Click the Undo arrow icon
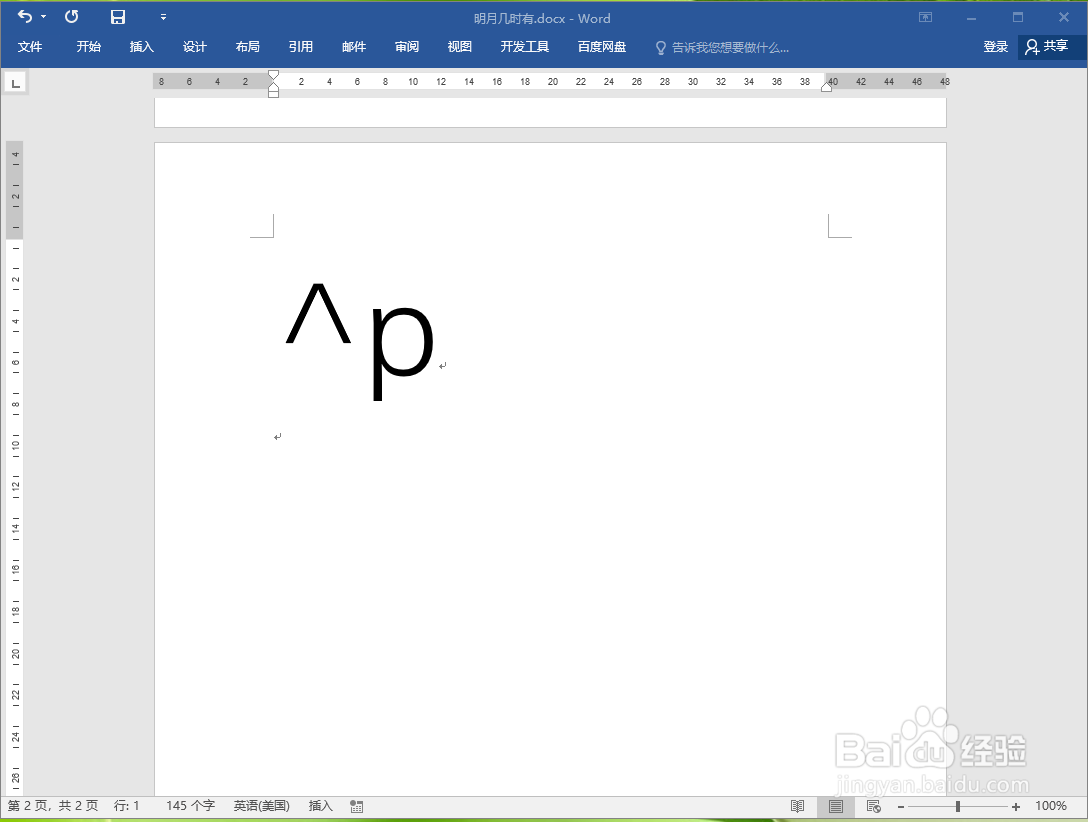 tap(25, 16)
